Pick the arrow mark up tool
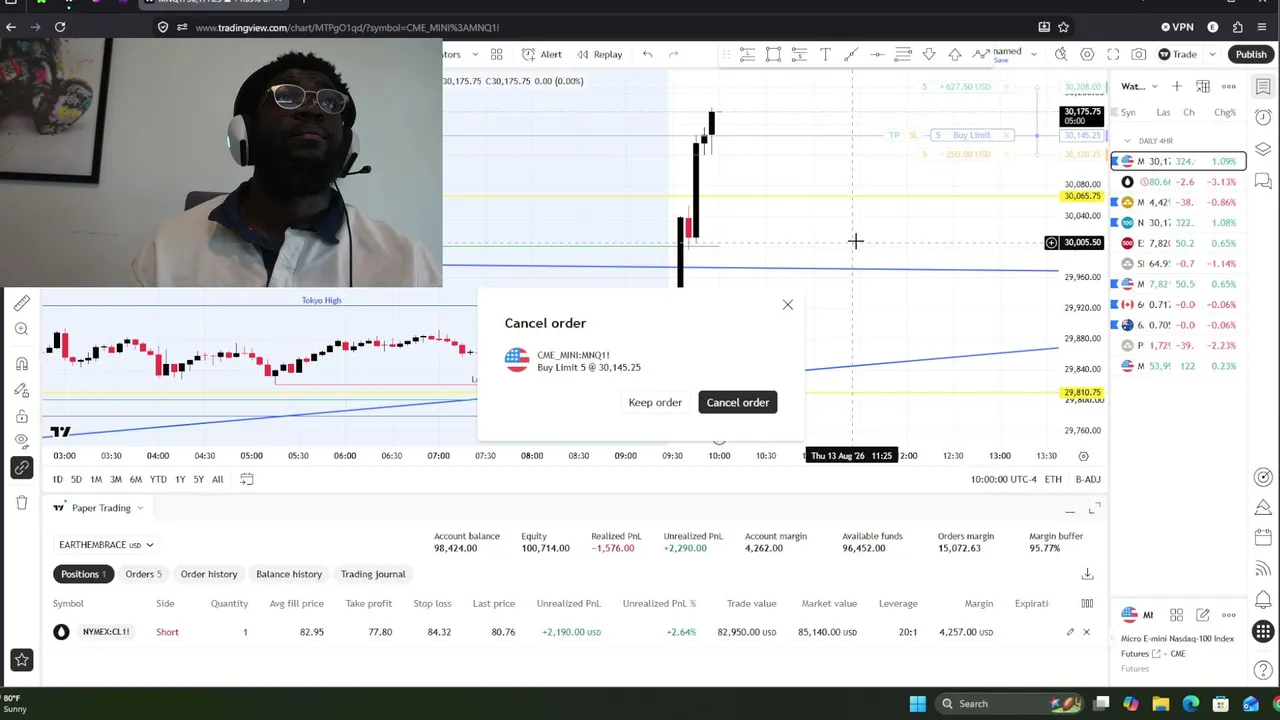 pos(955,54)
